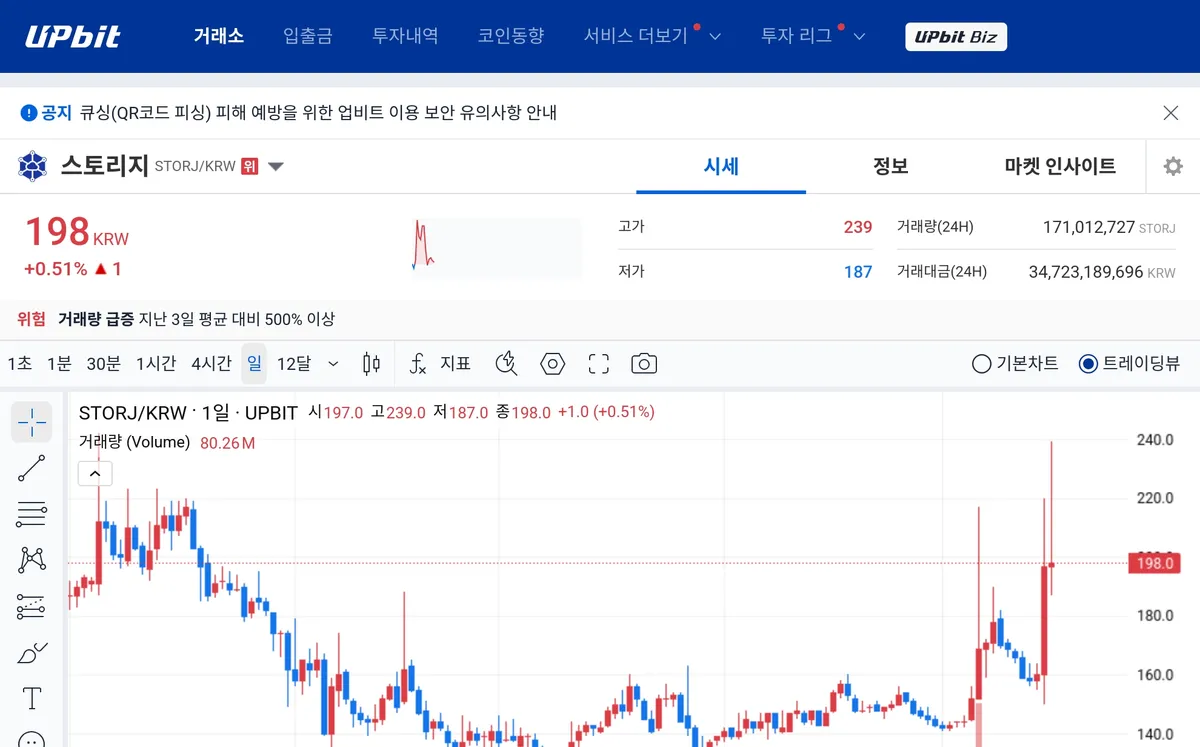
Task: Click the Storj coin logo icon
Action: pos(33,166)
